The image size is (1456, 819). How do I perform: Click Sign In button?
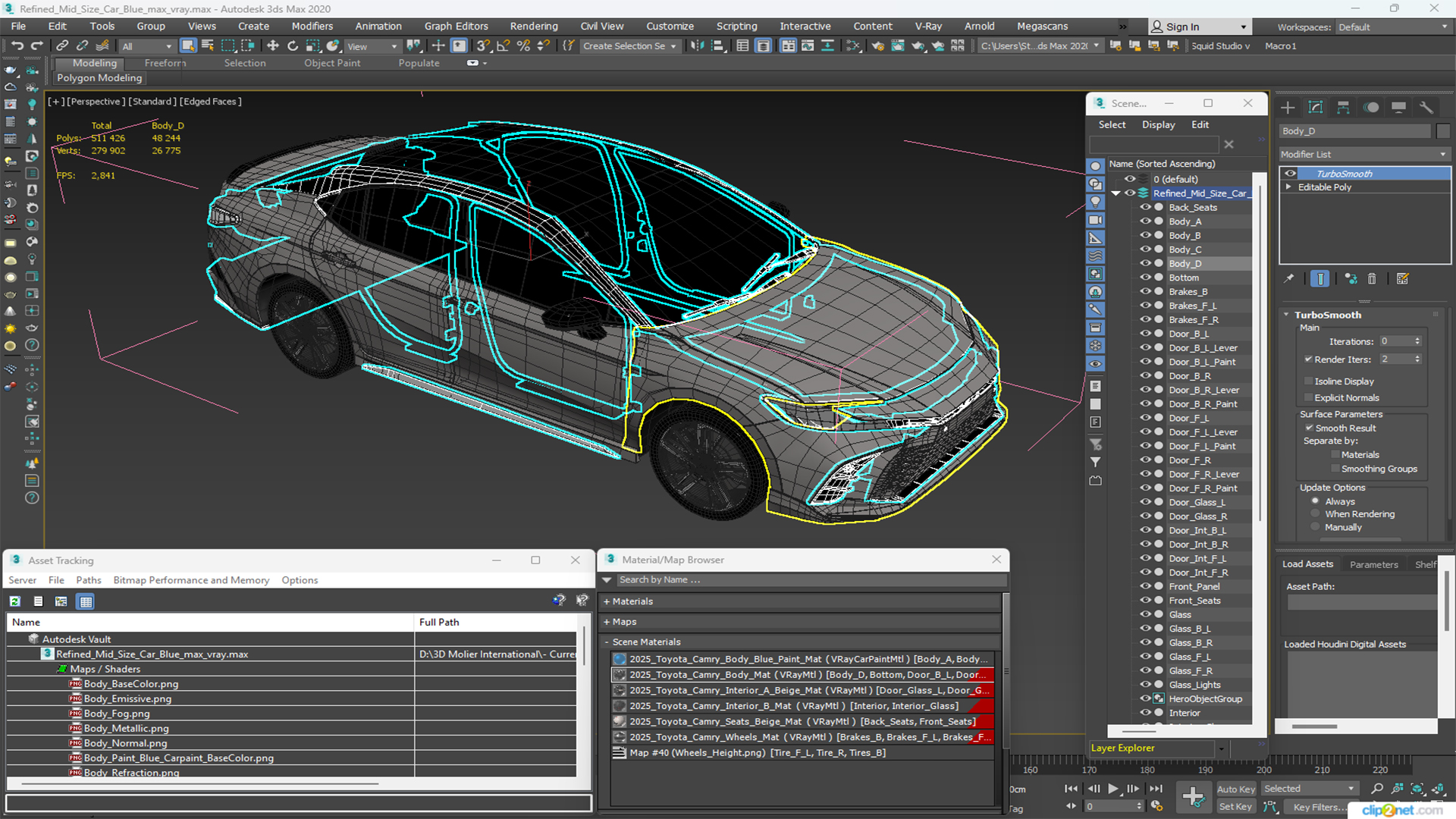point(1198,27)
